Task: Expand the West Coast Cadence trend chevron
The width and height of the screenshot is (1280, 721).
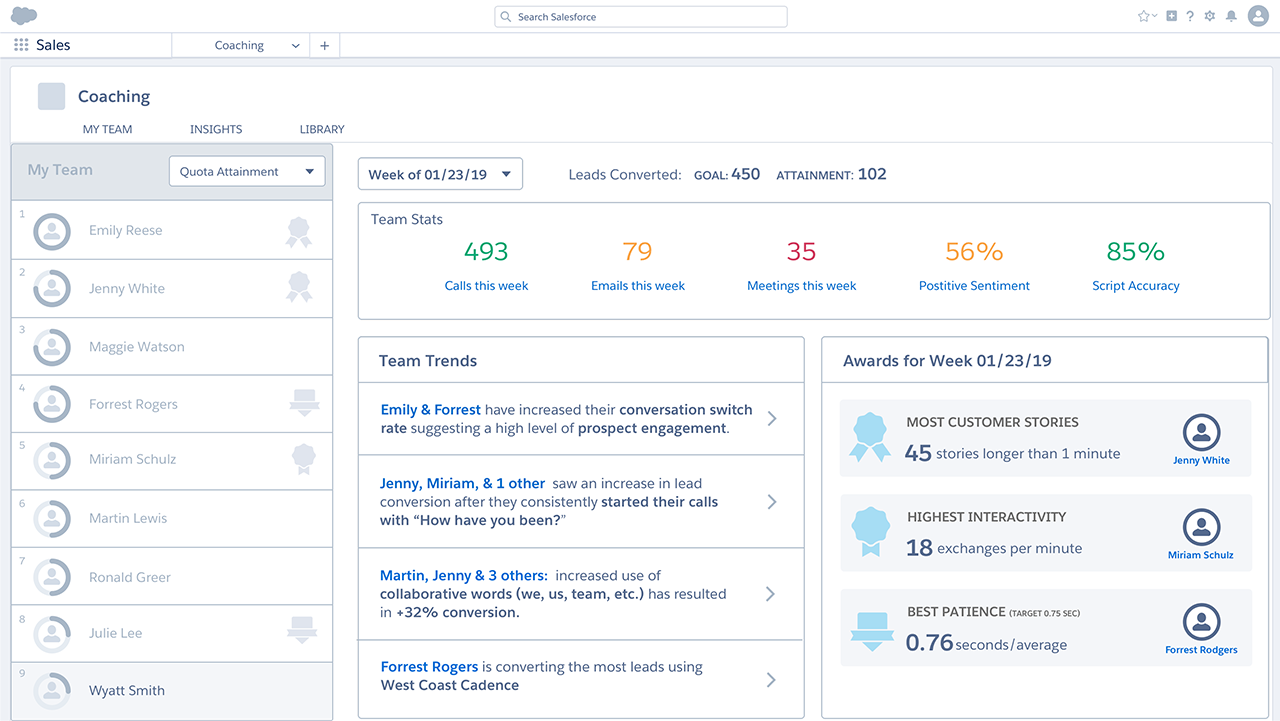Action: tap(771, 680)
